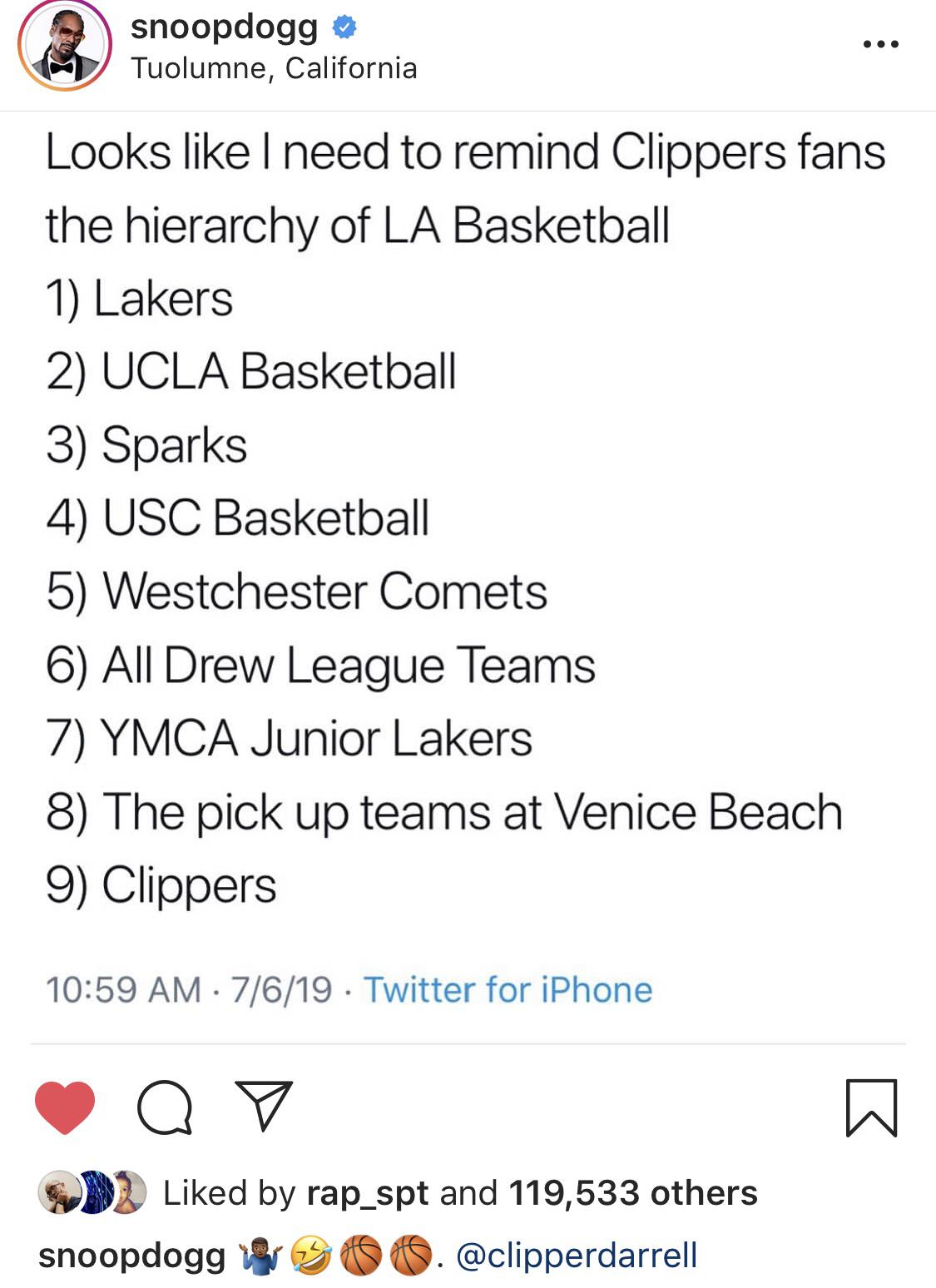The height and width of the screenshot is (1288, 936).
Task: View the rap_spt liker profile
Action: tap(368, 1192)
